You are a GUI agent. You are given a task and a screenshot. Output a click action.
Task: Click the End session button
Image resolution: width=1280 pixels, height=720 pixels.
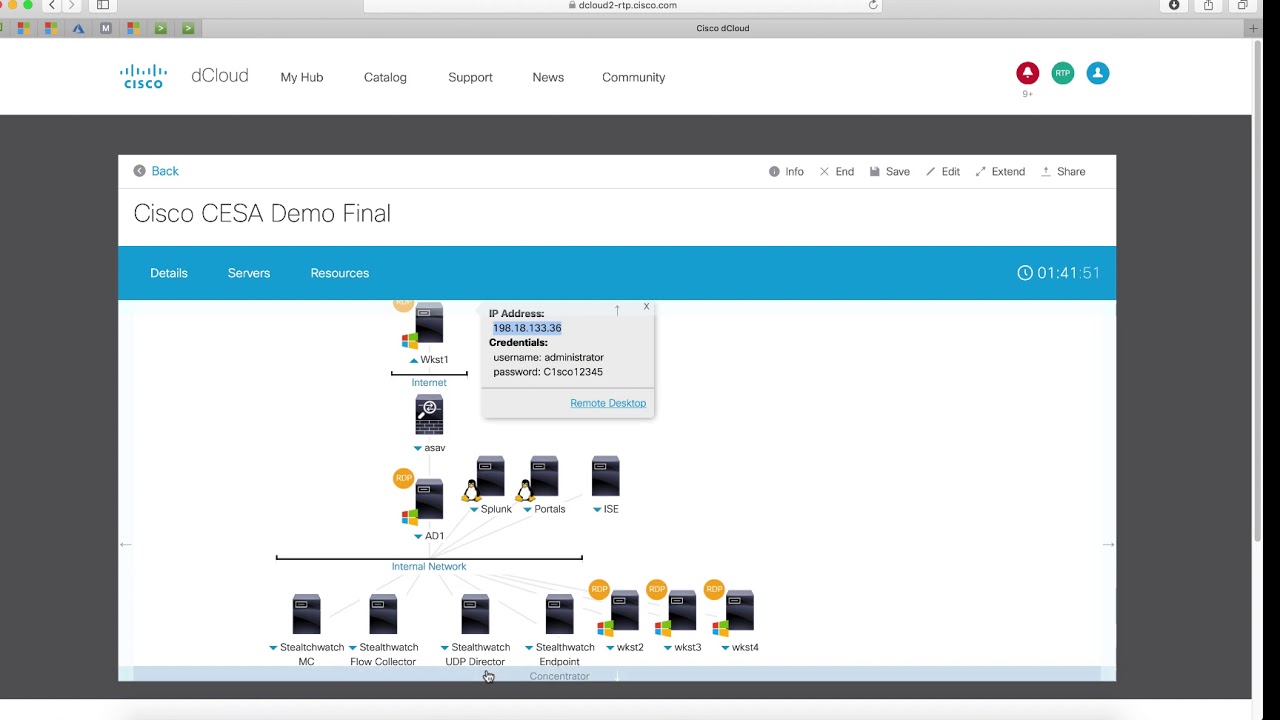tap(837, 172)
